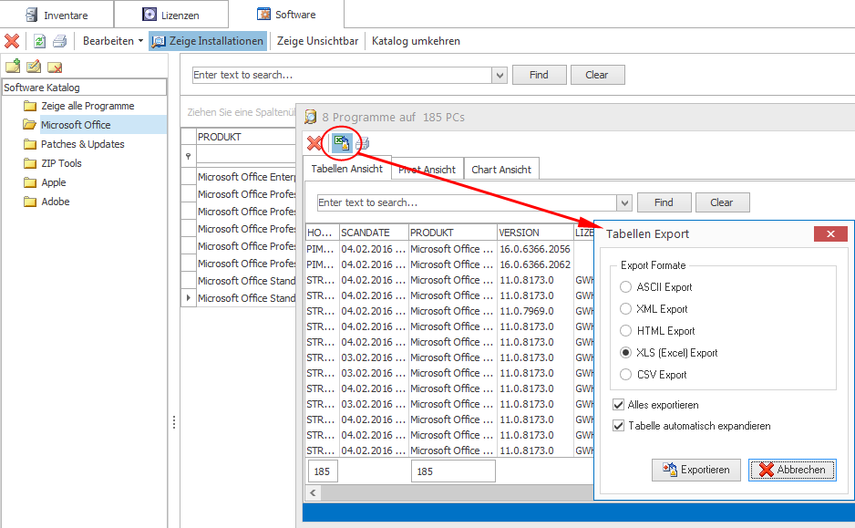Click the VERSION column header

click(x=535, y=232)
